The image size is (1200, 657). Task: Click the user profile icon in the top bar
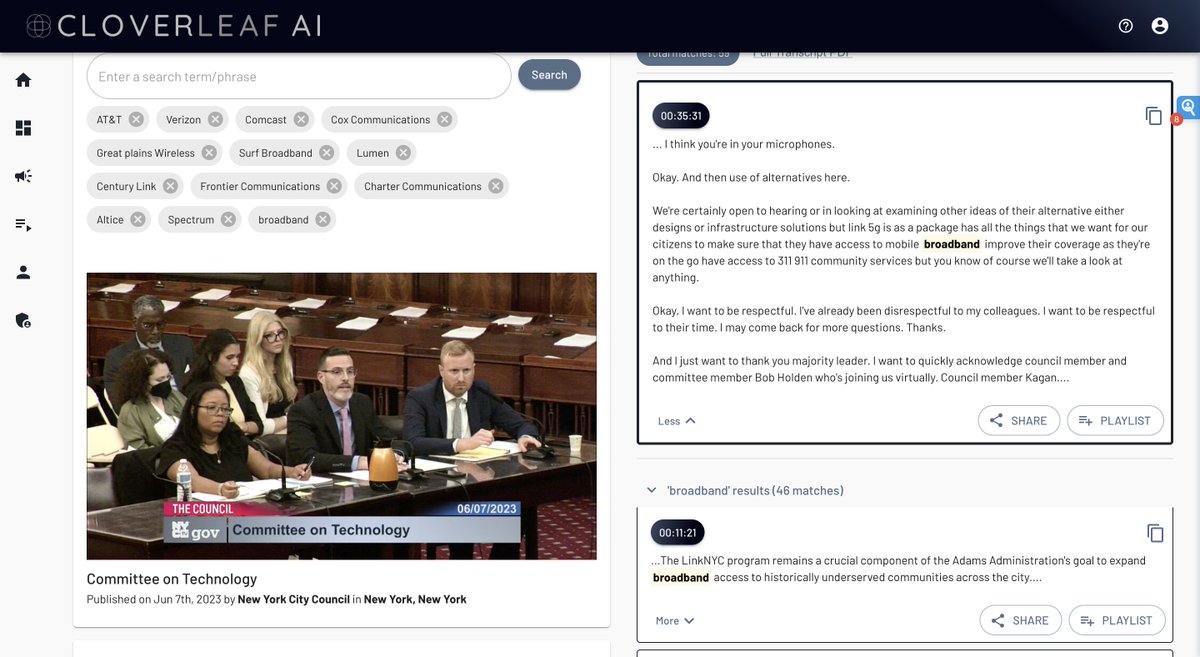coord(1160,25)
